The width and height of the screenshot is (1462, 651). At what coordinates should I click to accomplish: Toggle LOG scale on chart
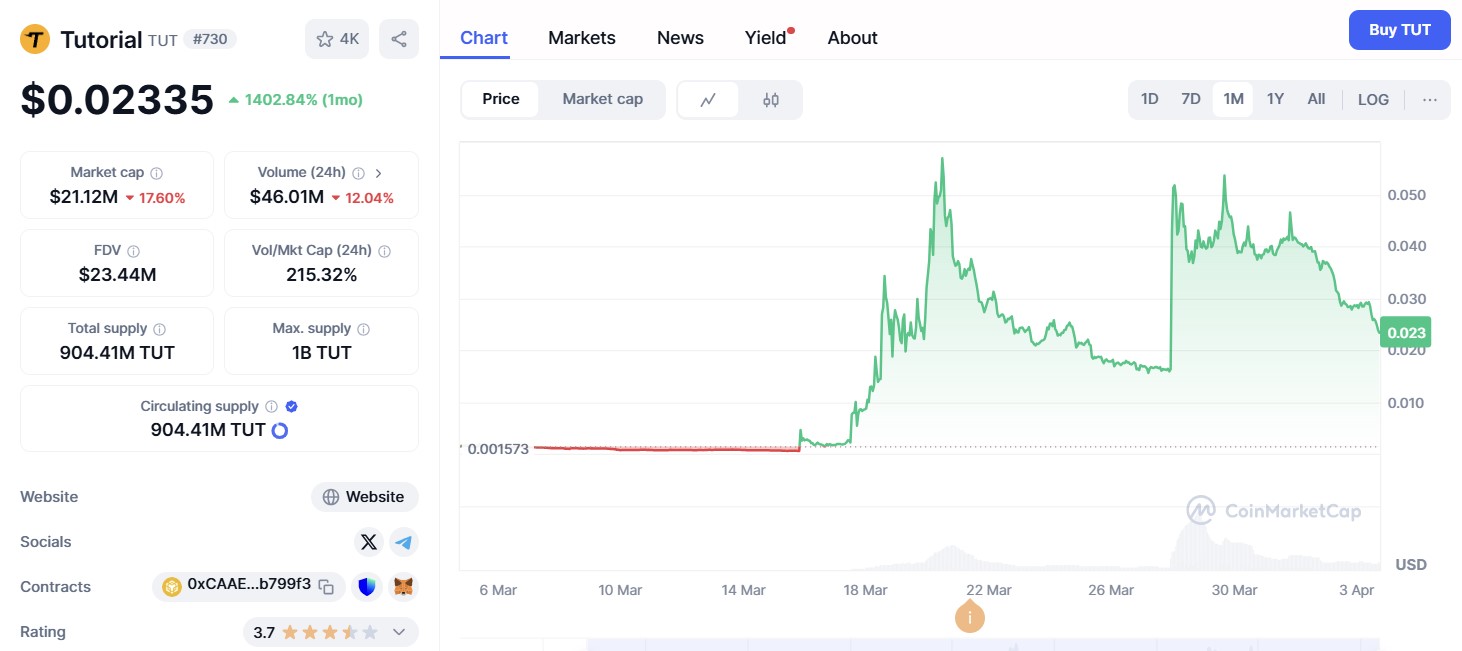tap(1373, 99)
